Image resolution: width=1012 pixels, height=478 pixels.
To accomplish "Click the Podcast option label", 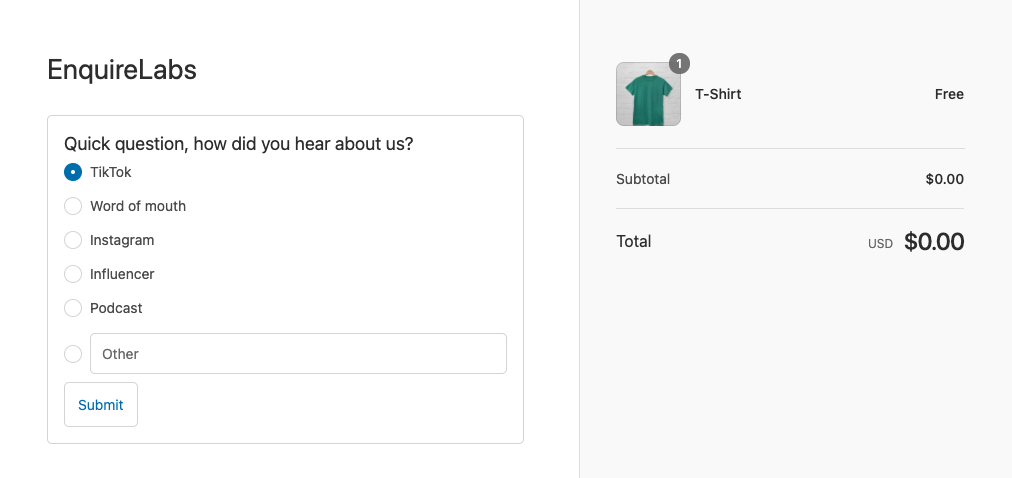I will tap(116, 308).
